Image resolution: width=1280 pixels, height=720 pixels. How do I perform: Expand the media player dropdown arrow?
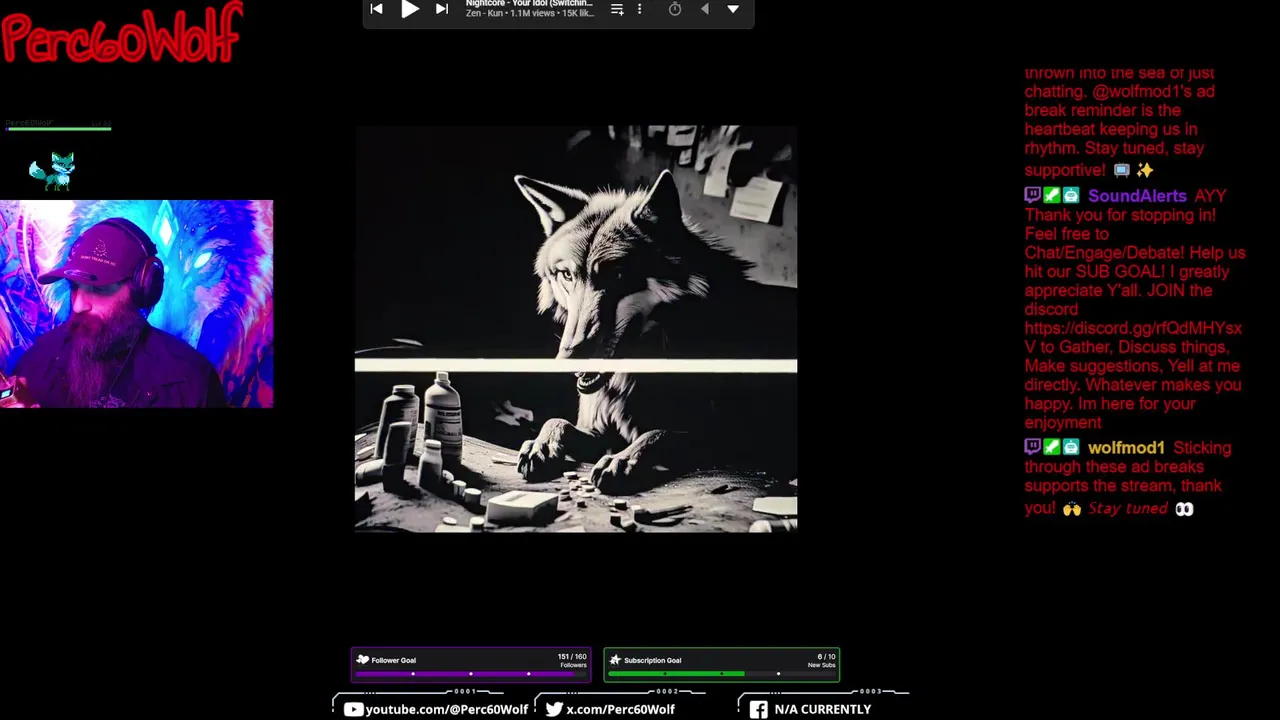(733, 9)
